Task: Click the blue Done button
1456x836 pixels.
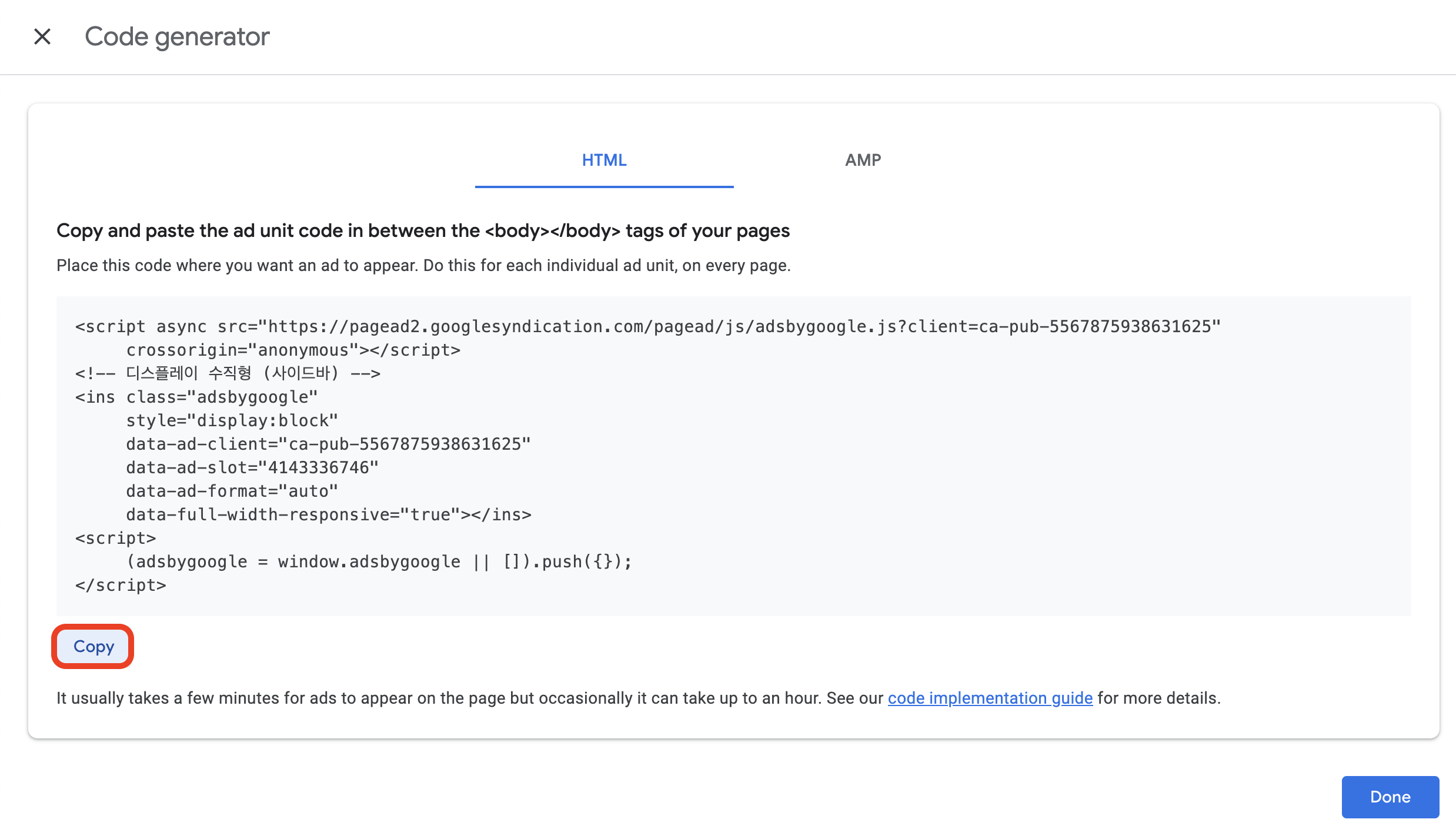Action: [1390, 797]
